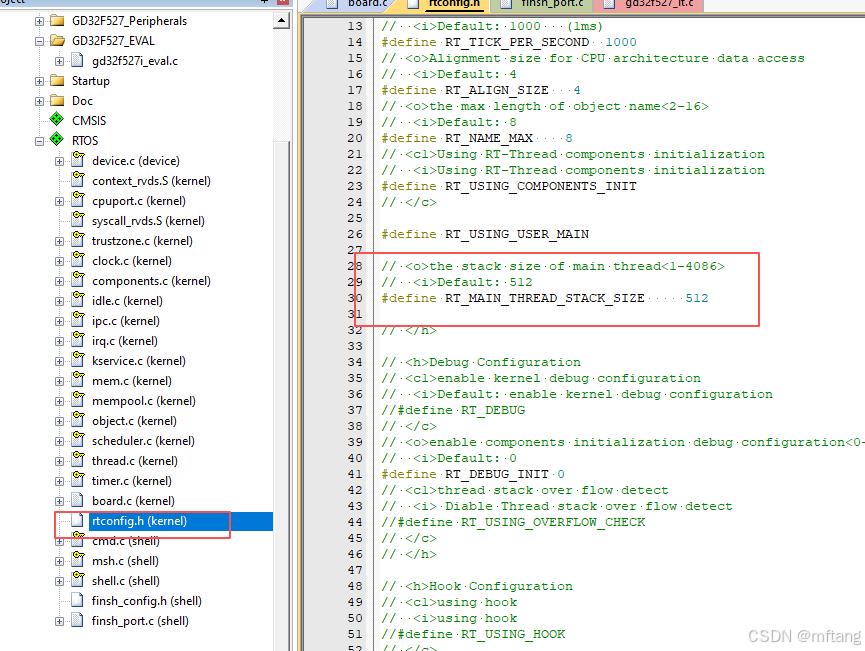Click the kservice.c key file icon

(x=78, y=359)
